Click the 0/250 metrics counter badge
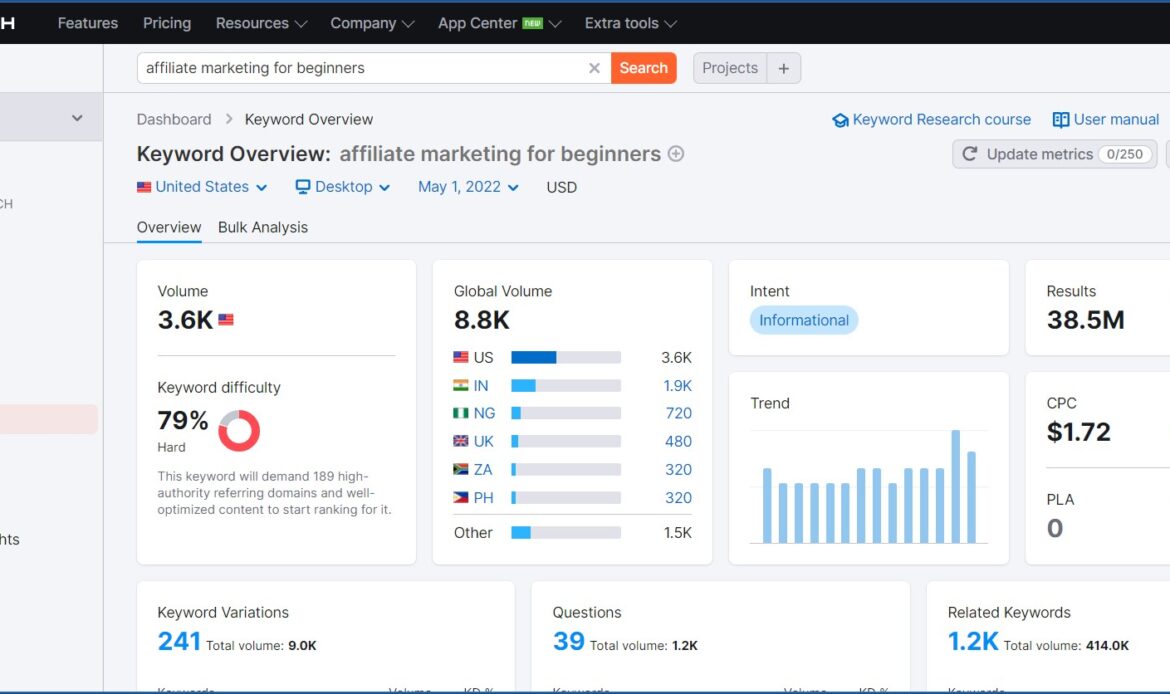1170x694 pixels. click(x=1124, y=154)
